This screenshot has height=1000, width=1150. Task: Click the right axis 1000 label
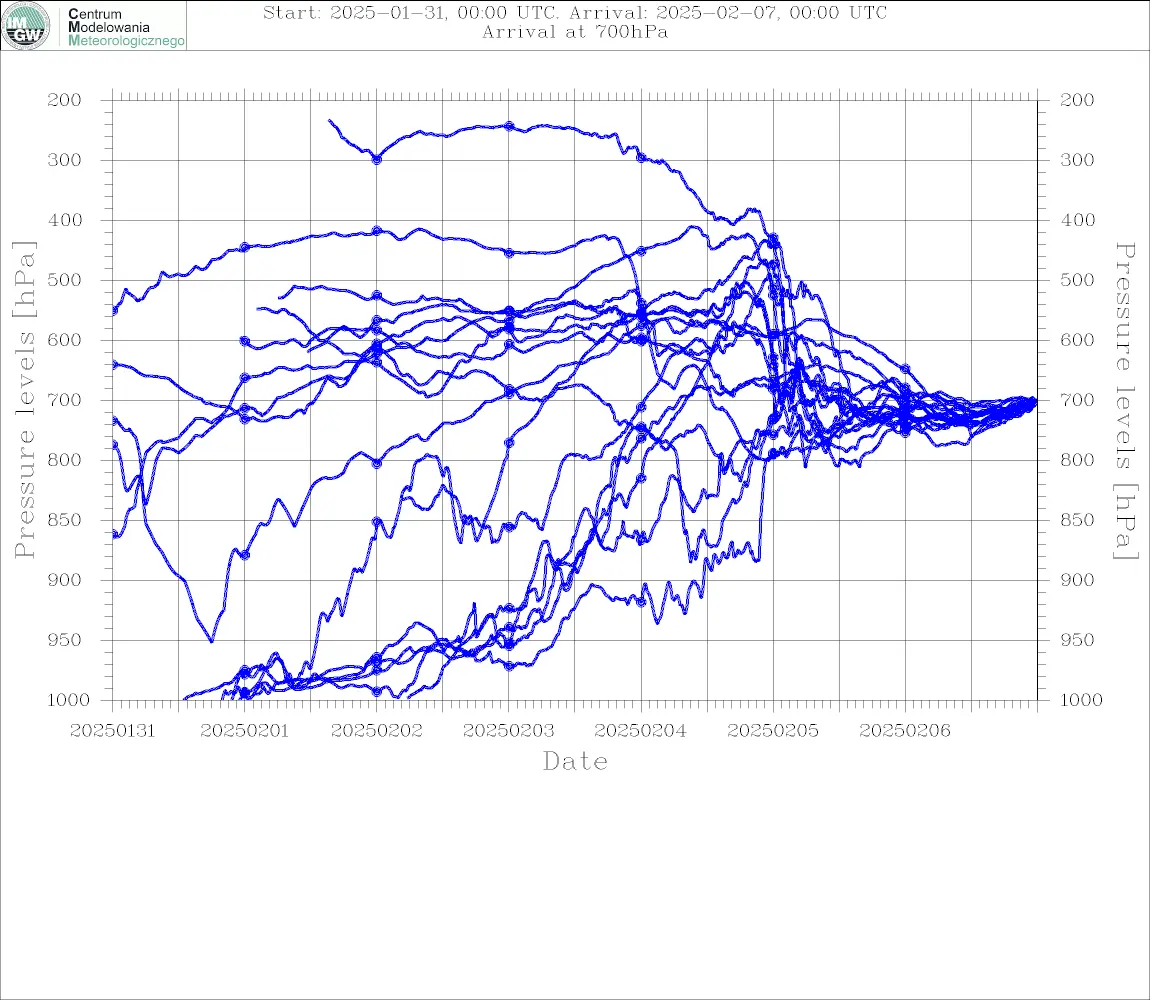pyautogui.click(x=1081, y=700)
